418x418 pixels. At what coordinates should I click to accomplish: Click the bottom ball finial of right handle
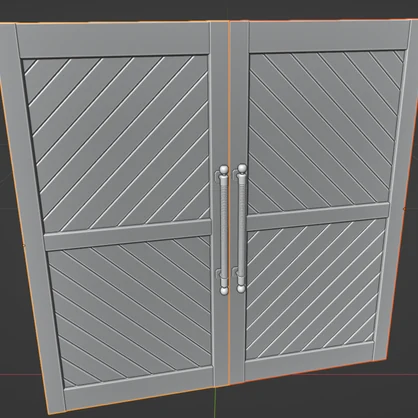click(241, 289)
